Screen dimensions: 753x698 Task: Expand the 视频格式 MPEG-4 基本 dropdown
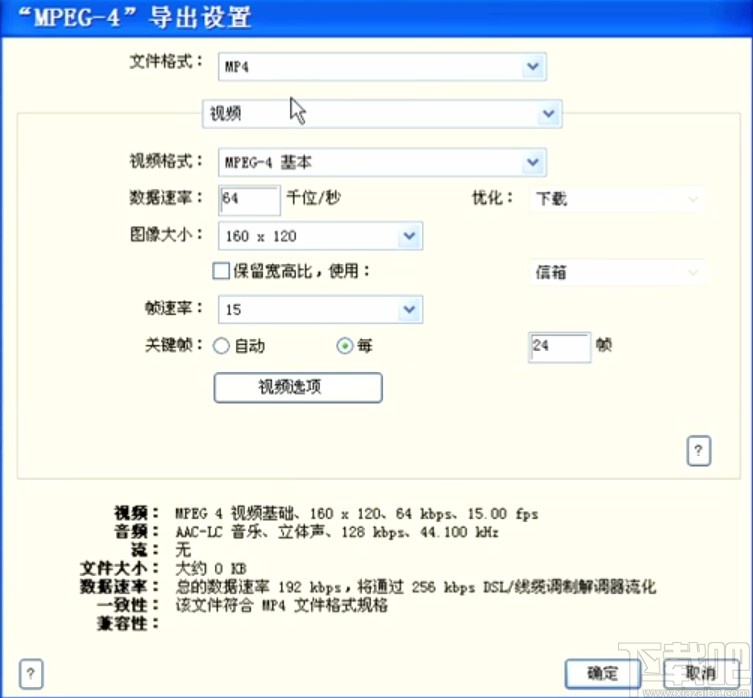point(382,162)
